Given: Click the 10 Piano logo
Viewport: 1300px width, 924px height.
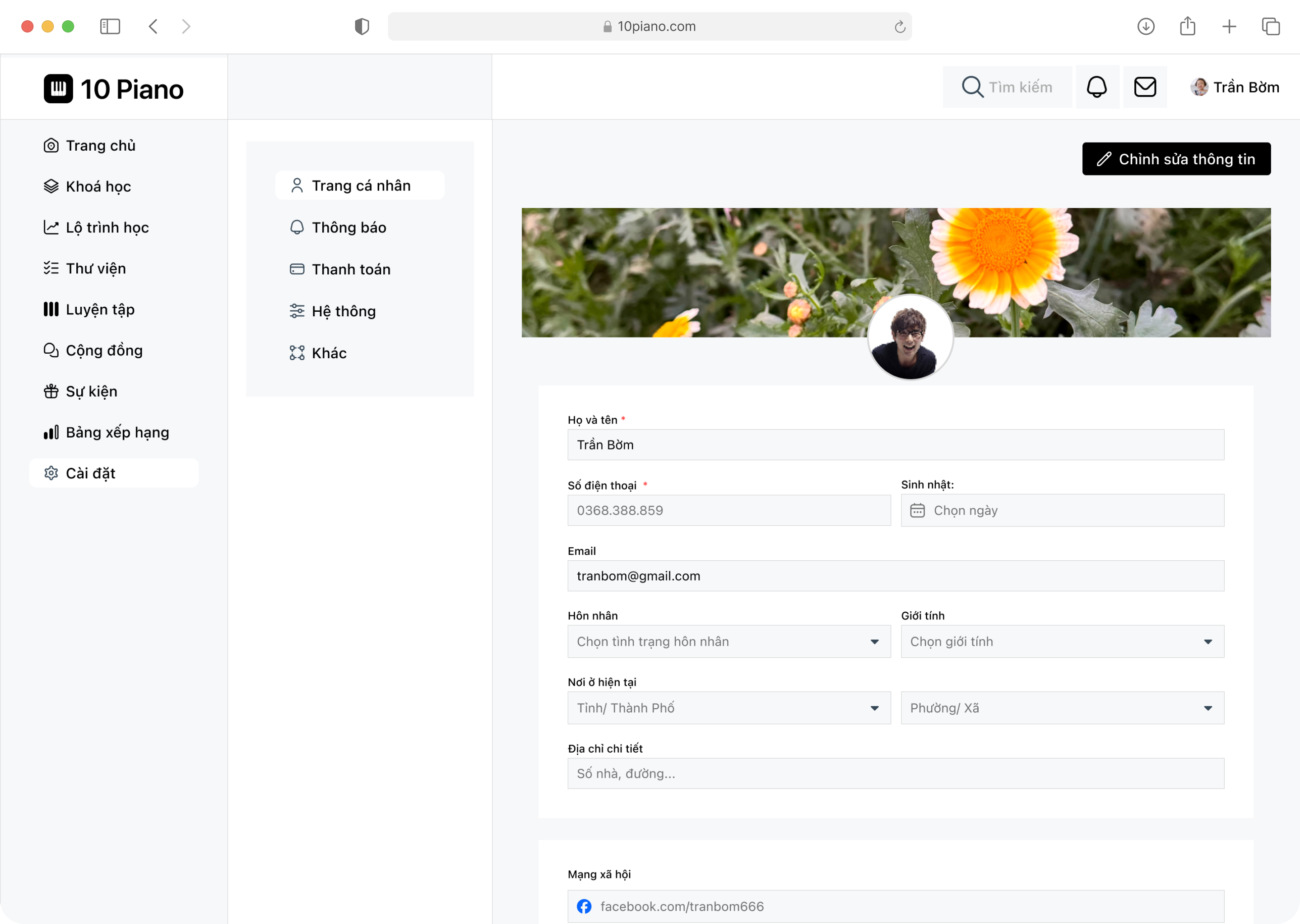Looking at the screenshot, I should pyautogui.click(x=114, y=88).
